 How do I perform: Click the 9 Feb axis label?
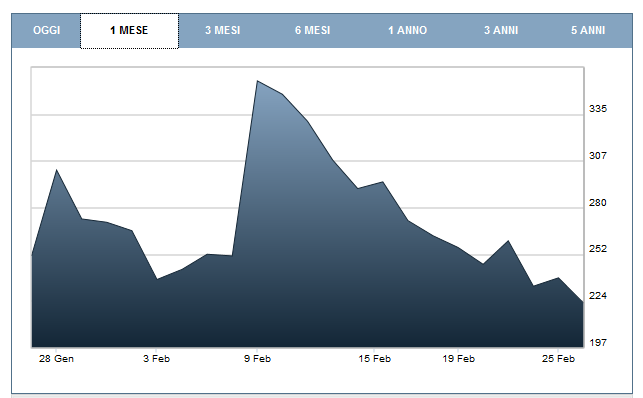258,359
